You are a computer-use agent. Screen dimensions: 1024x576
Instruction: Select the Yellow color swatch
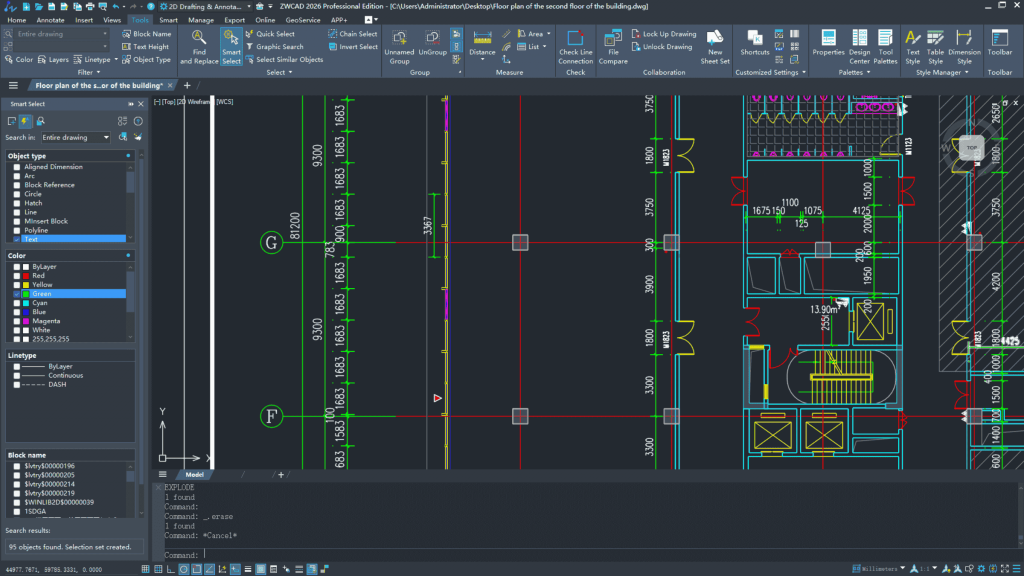tap(24, 284)
